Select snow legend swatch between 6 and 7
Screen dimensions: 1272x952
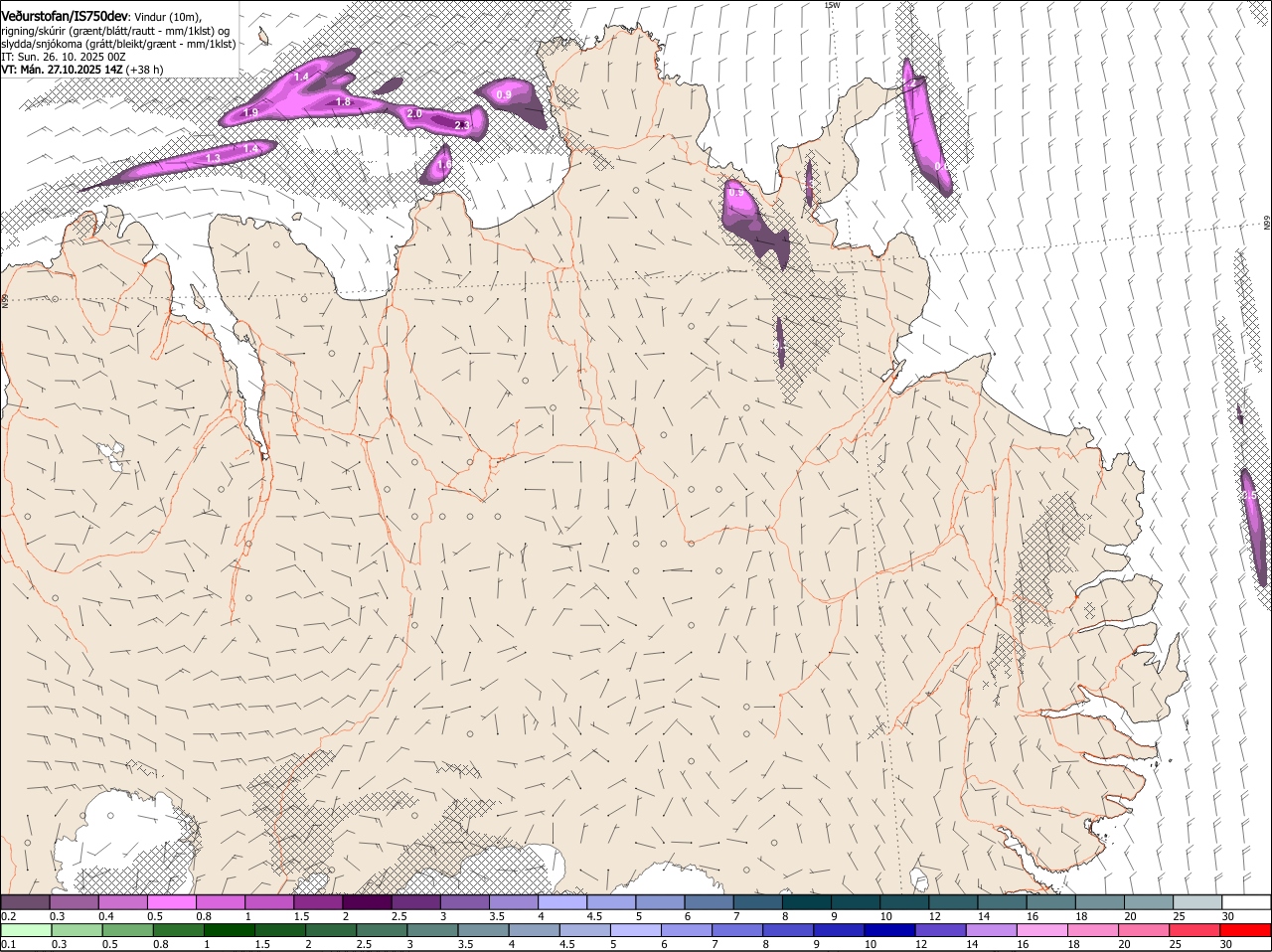click(x=709, y=902)
